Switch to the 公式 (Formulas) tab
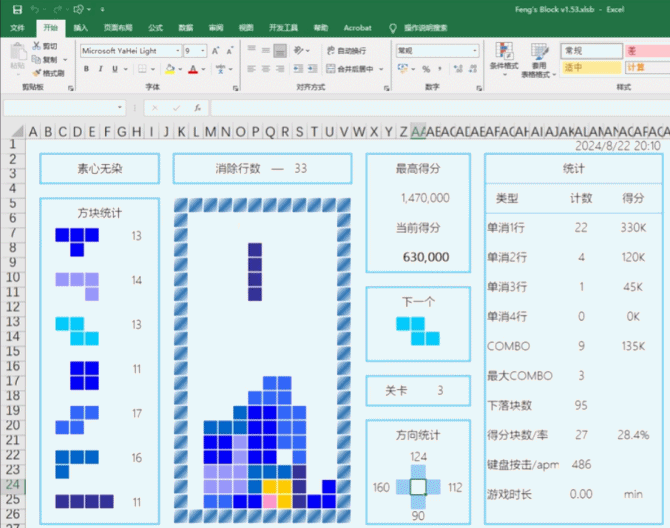This screenshot has height=528, width=670. [x=156, y=28]
